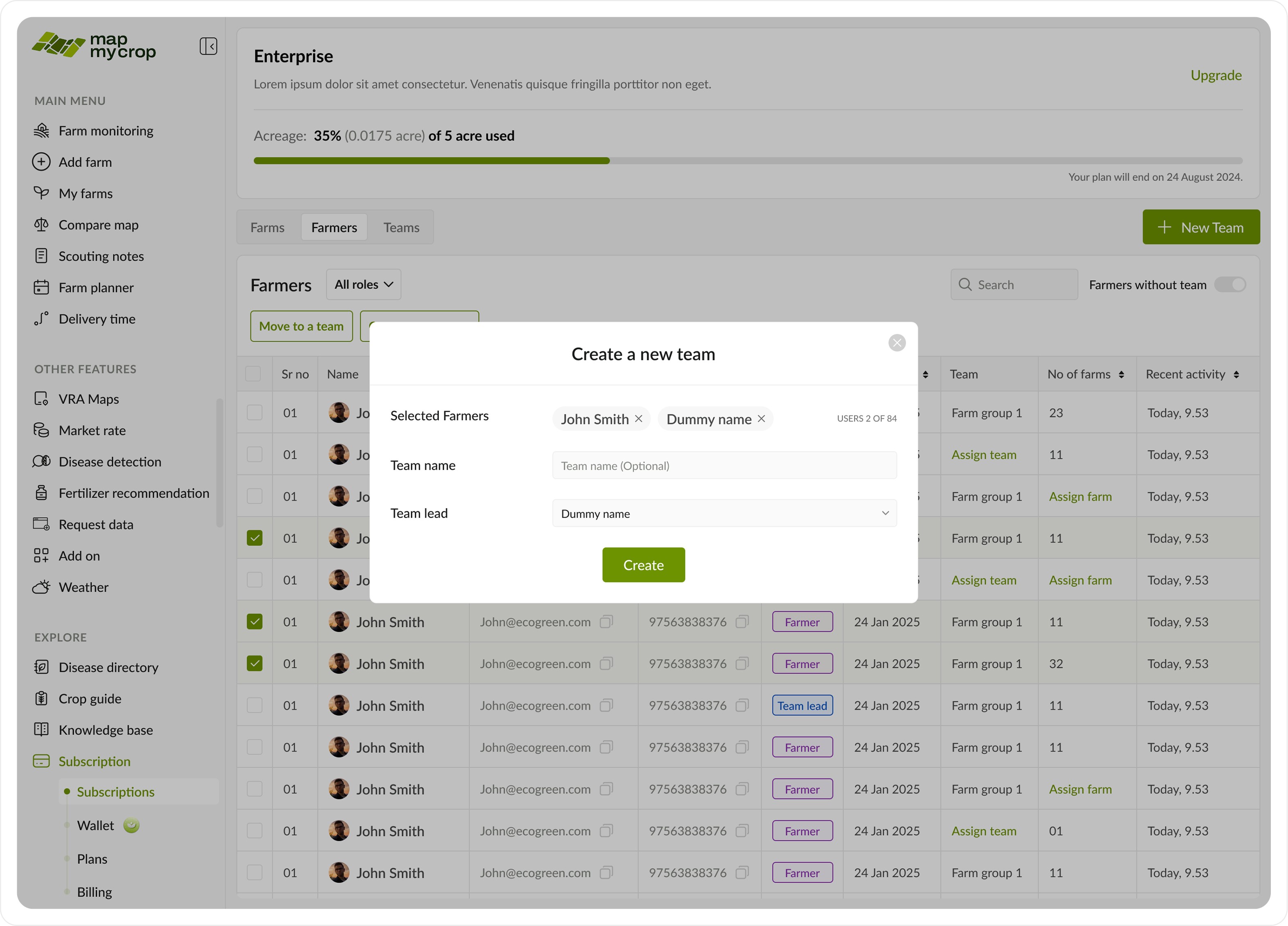Expand the All roles filter
This screenshot has width=1288, height=926.
(364, 285)
